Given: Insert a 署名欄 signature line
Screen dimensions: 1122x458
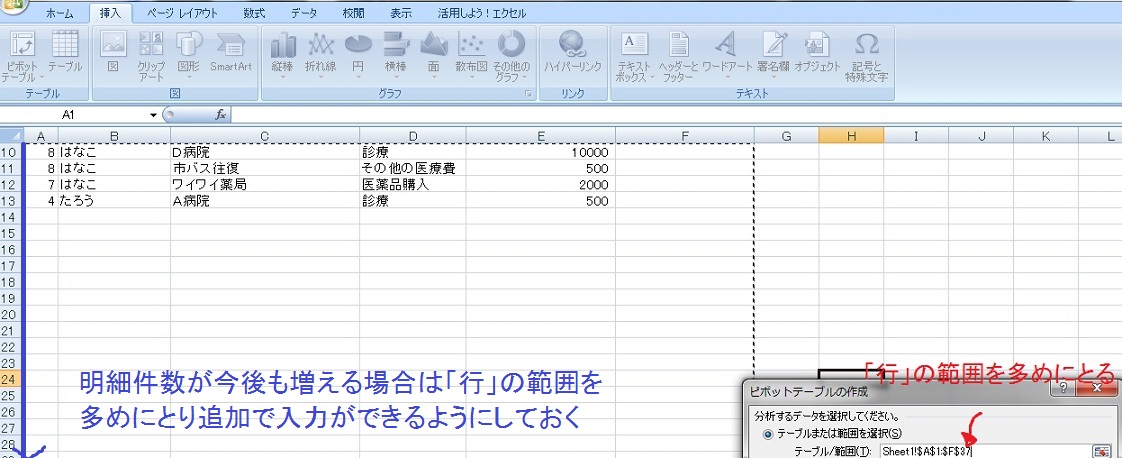Looking at the screenshot, I should point(772,56).
